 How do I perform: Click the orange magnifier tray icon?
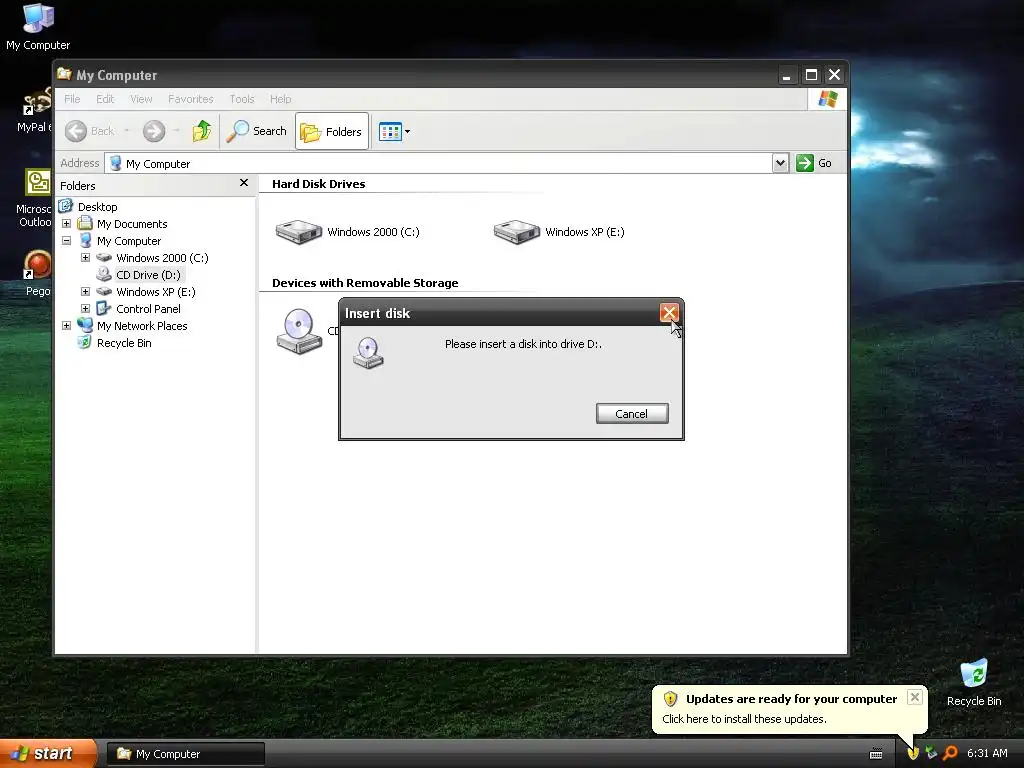point(950,754)
